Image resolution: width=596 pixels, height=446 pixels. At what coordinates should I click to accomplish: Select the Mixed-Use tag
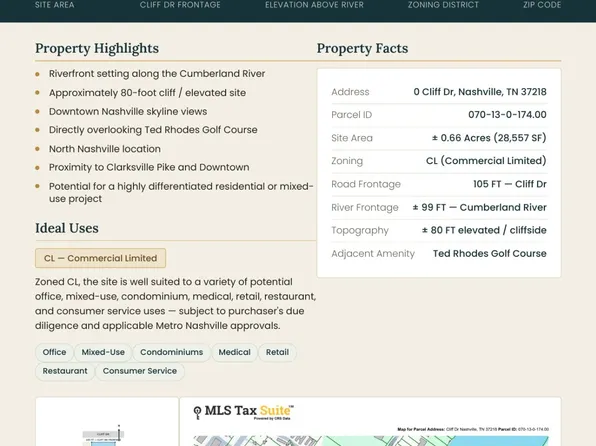pyautogui.click(x=103, y=352)
